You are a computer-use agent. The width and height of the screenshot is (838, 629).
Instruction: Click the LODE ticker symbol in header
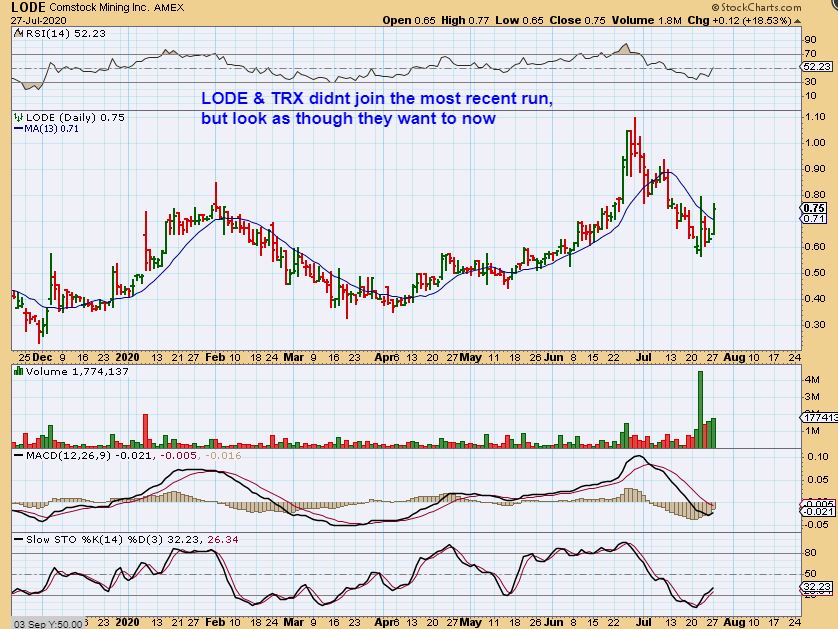click(x=28, y=7)
